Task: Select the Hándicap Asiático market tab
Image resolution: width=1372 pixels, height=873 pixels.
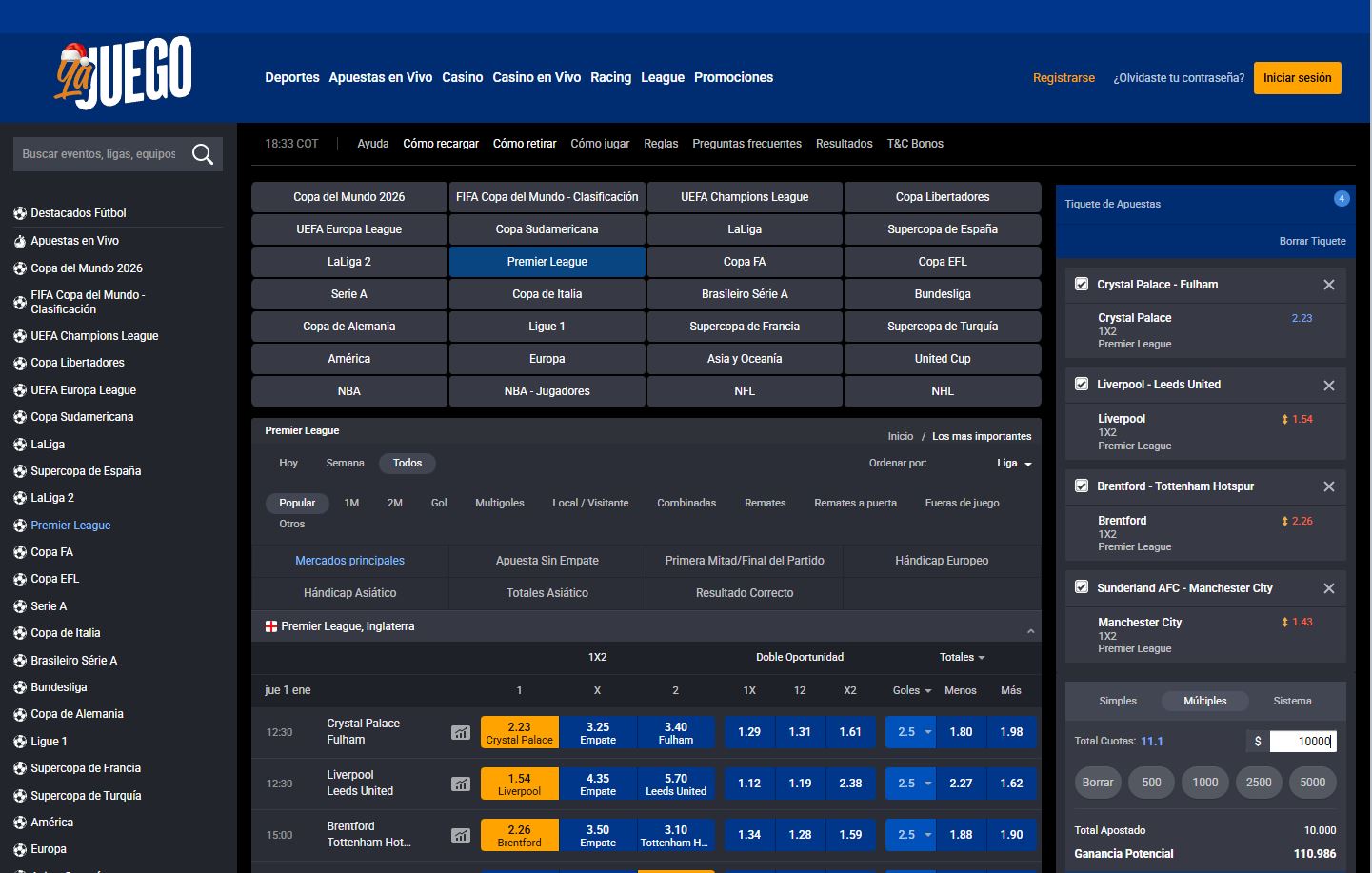Action: click(349, 593)
